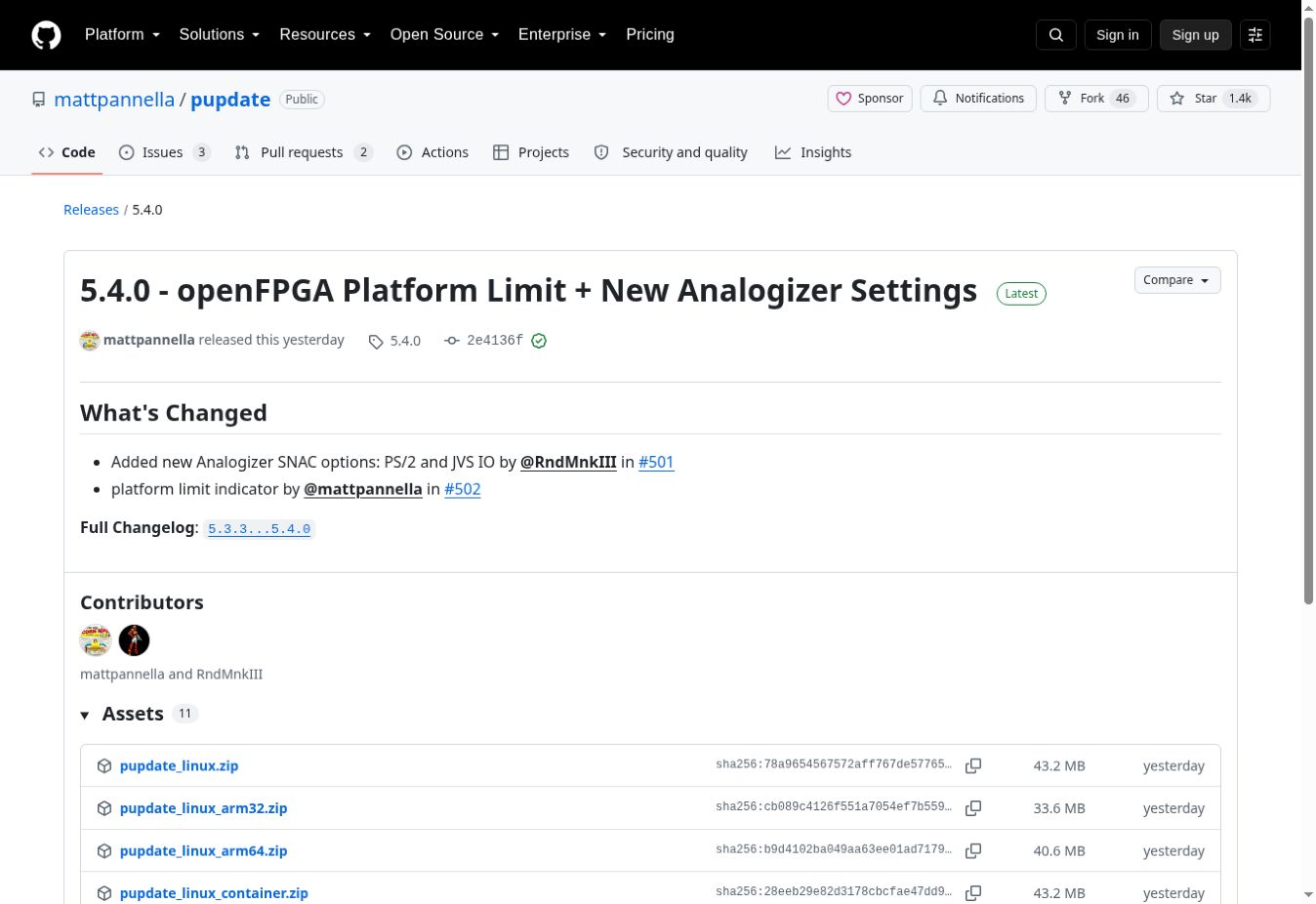Open the 5.3.3...5.4.0 changelog link
The height and width of the screenshot is (904, 1316).
click(260, 529)
